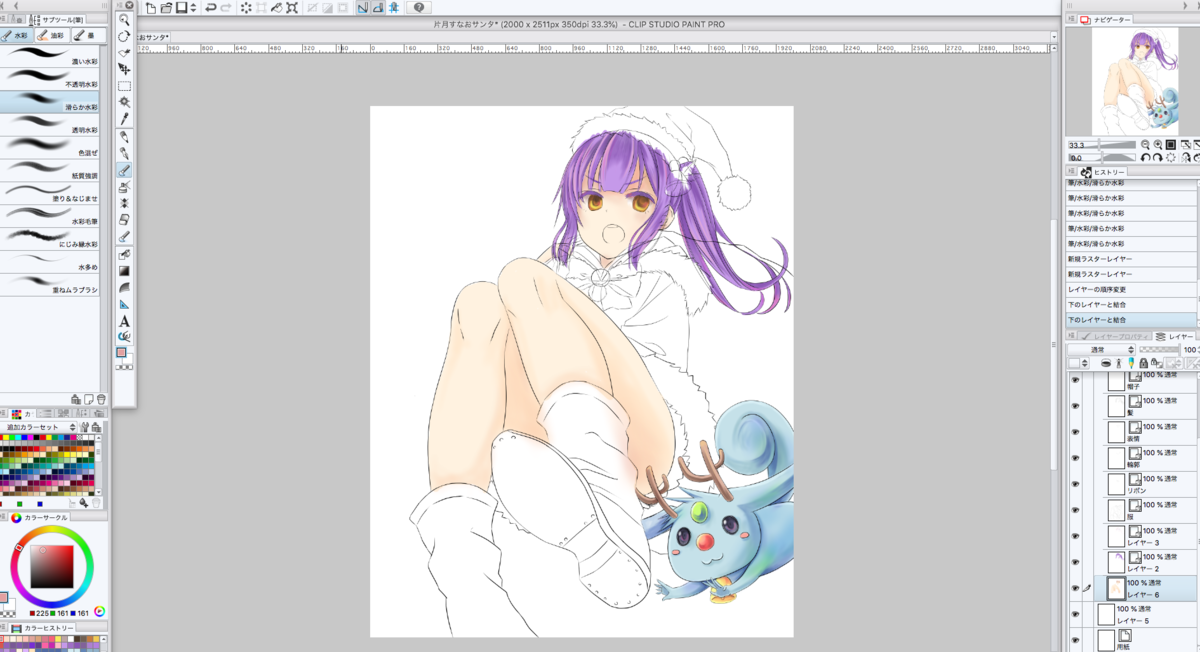
Task: Select the Text tool (A icon)
Action: click(x=124, y=321)
